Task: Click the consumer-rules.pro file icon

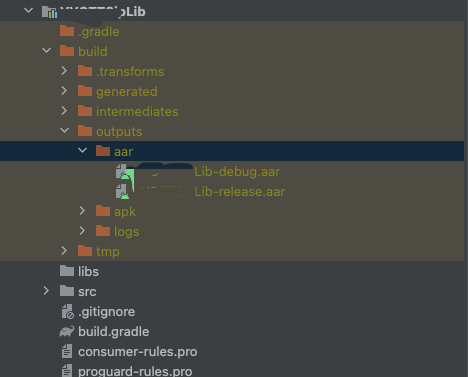Action: (x=67, y=351)
